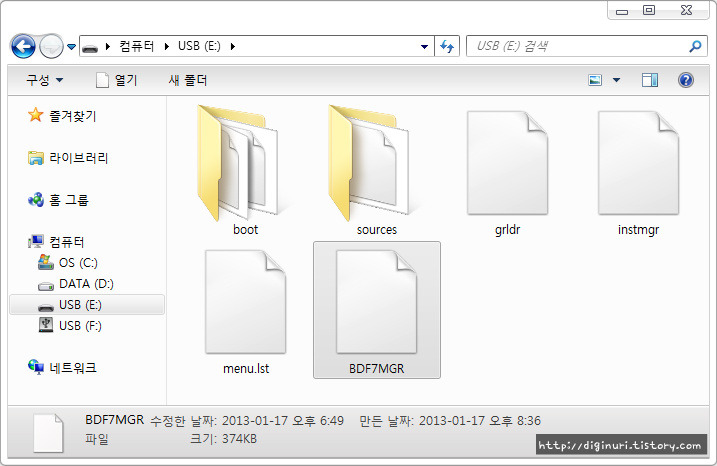
Task: Select 네트워크 label in navigation pane
Action: click(x=73, y=368)
